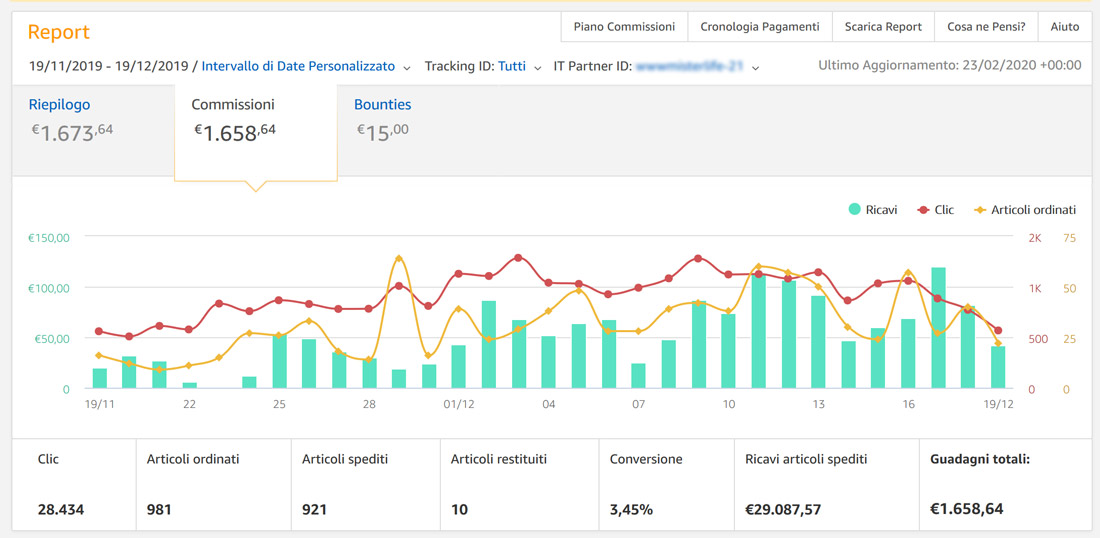This screenshot has height=538, width=1100.
Task: Click Scarica Report to download
Action: tap(883, 27)
